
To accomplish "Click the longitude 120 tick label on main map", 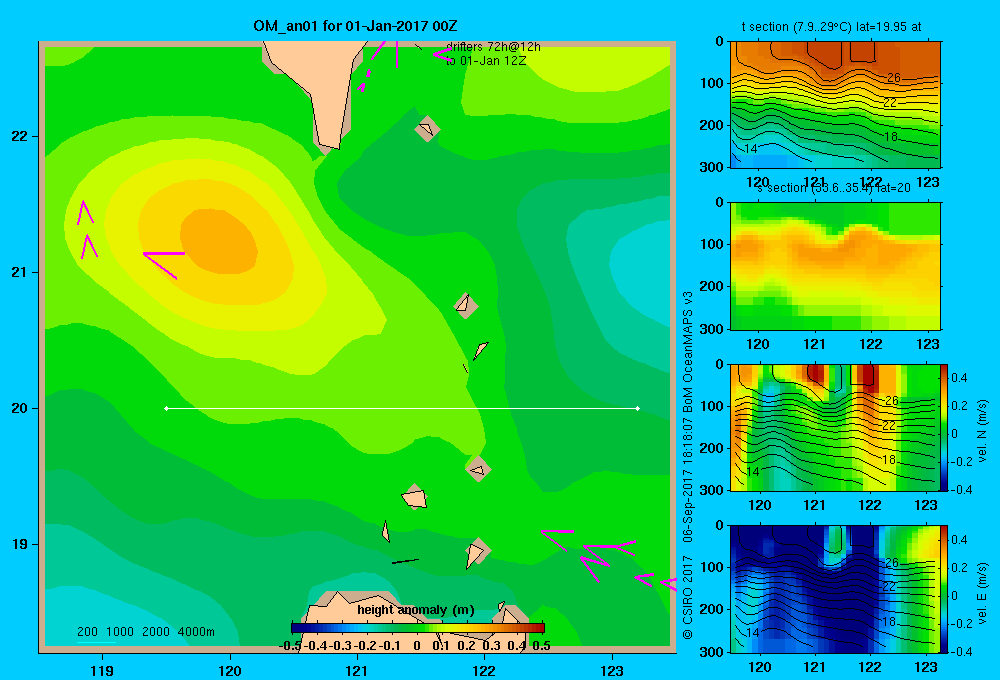I will click(x=230, y=671).
